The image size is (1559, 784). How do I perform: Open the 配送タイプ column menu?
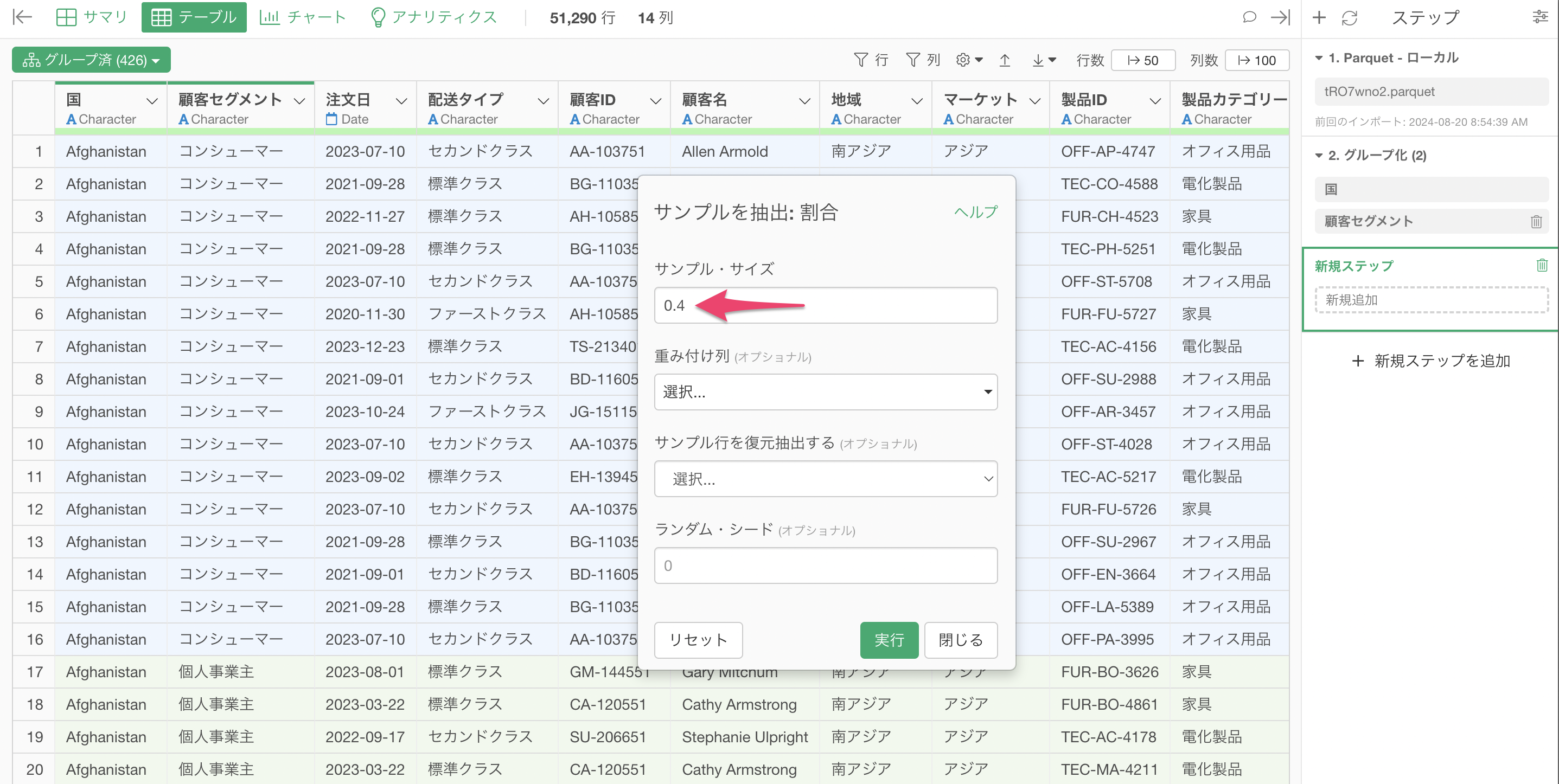543,100
